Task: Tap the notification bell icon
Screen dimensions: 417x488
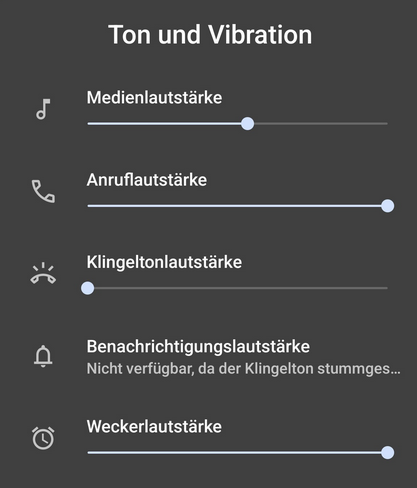Action: click(43, 356)
